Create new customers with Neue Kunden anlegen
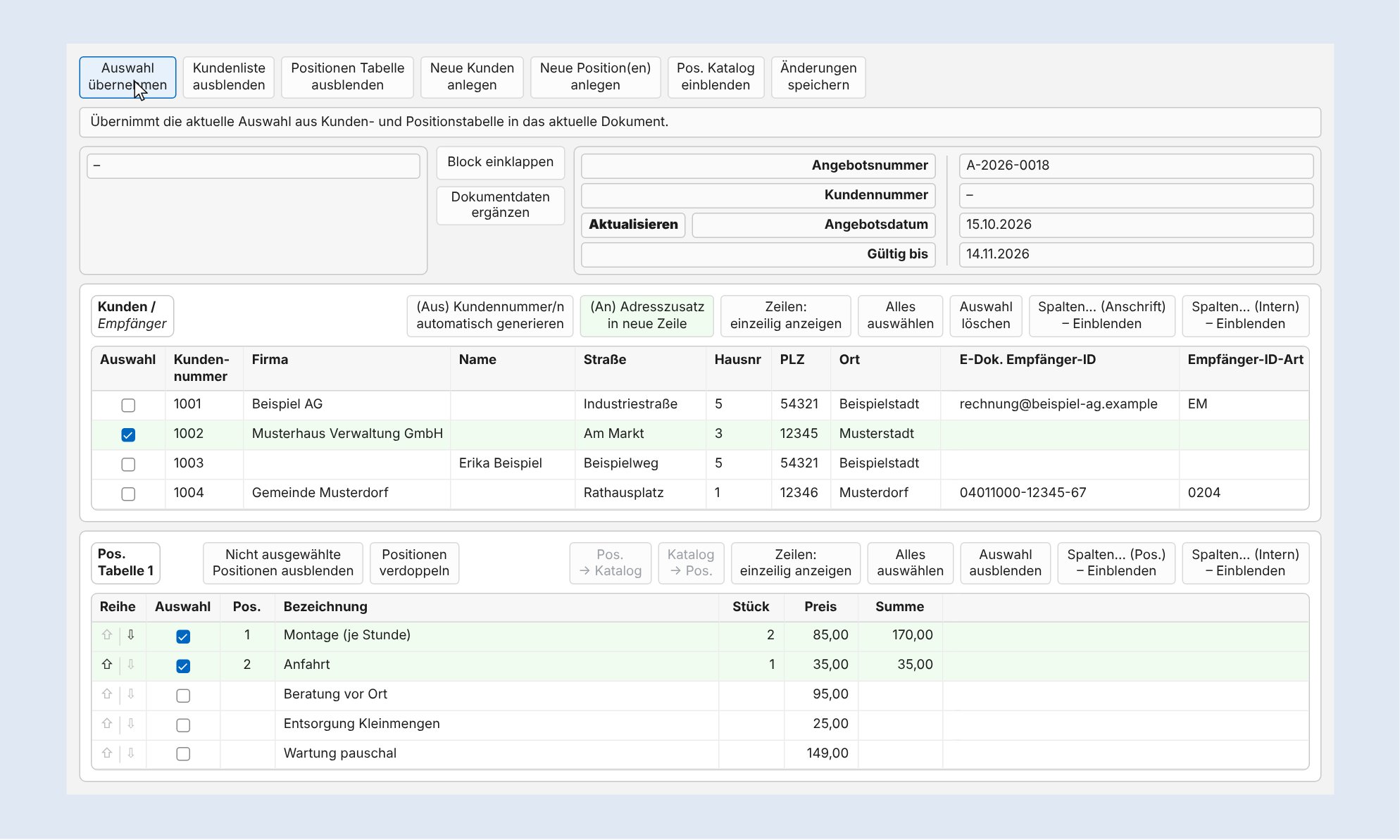The image size is (1400, 840). click(x=472, y=77)
